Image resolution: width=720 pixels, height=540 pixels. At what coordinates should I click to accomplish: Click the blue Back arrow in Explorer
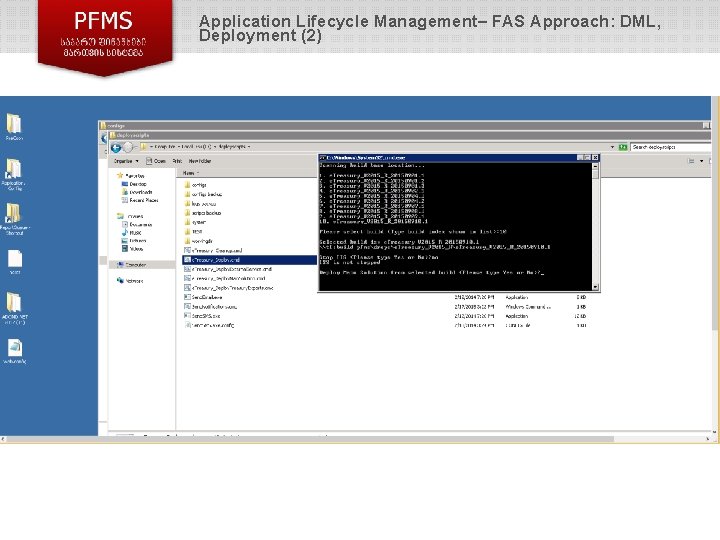(116, 147)
